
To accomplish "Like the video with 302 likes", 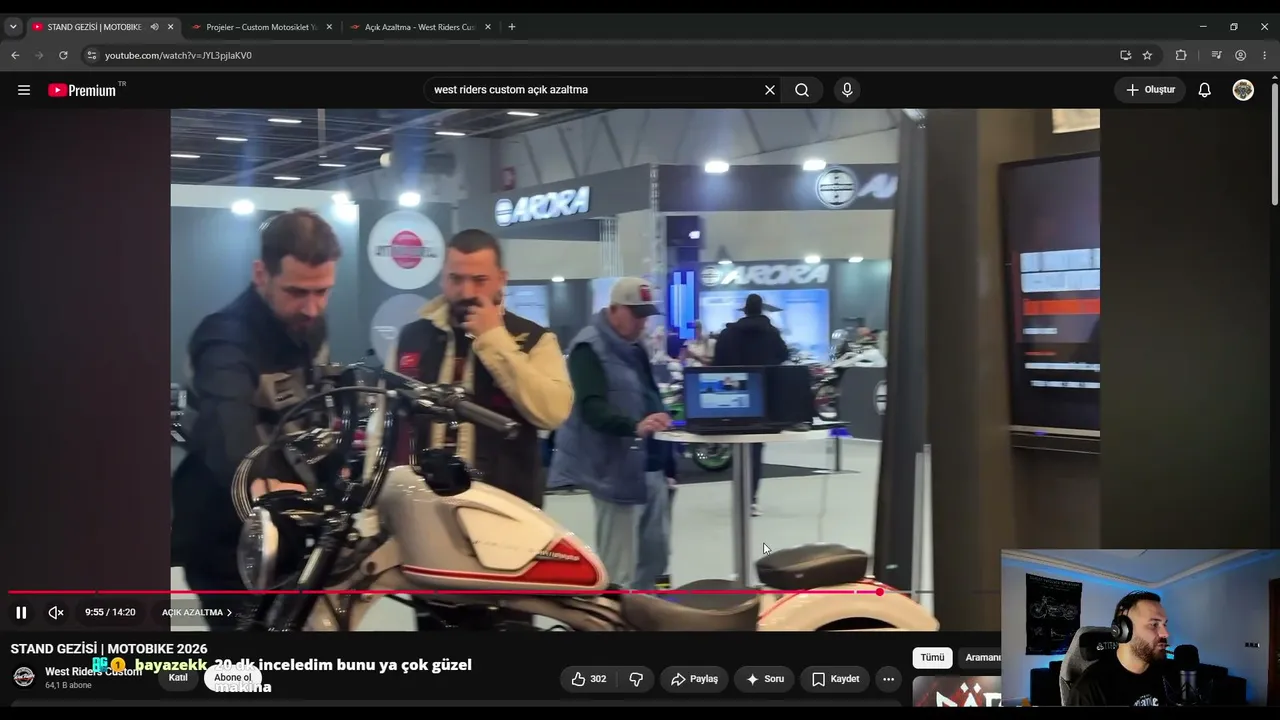I will pyautogui.click(x=588, y=679).
